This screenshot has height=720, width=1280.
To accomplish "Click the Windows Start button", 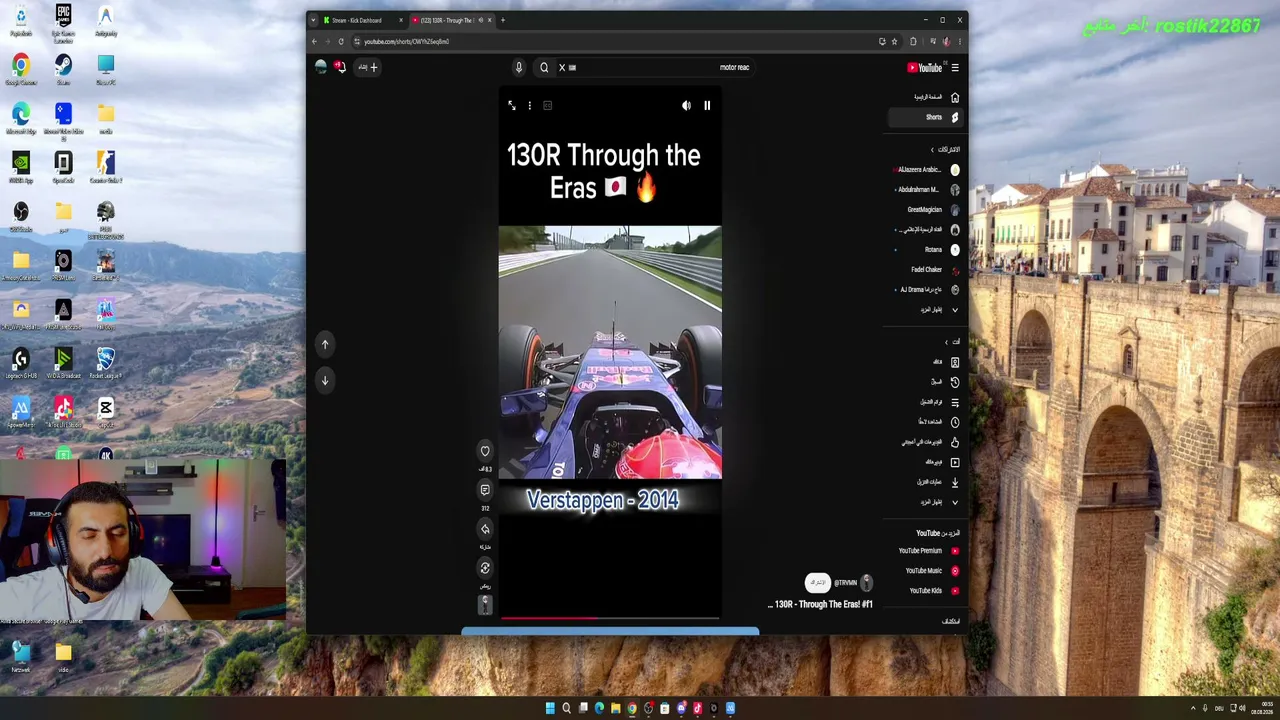I will click(x=550, y=708).
